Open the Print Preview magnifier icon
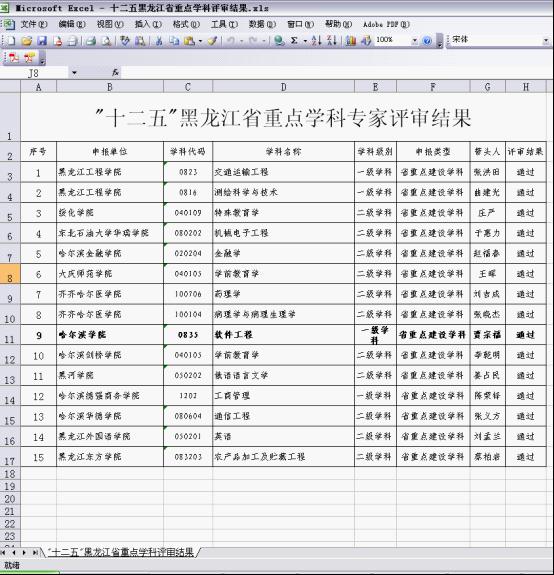 tap(106, 41)
